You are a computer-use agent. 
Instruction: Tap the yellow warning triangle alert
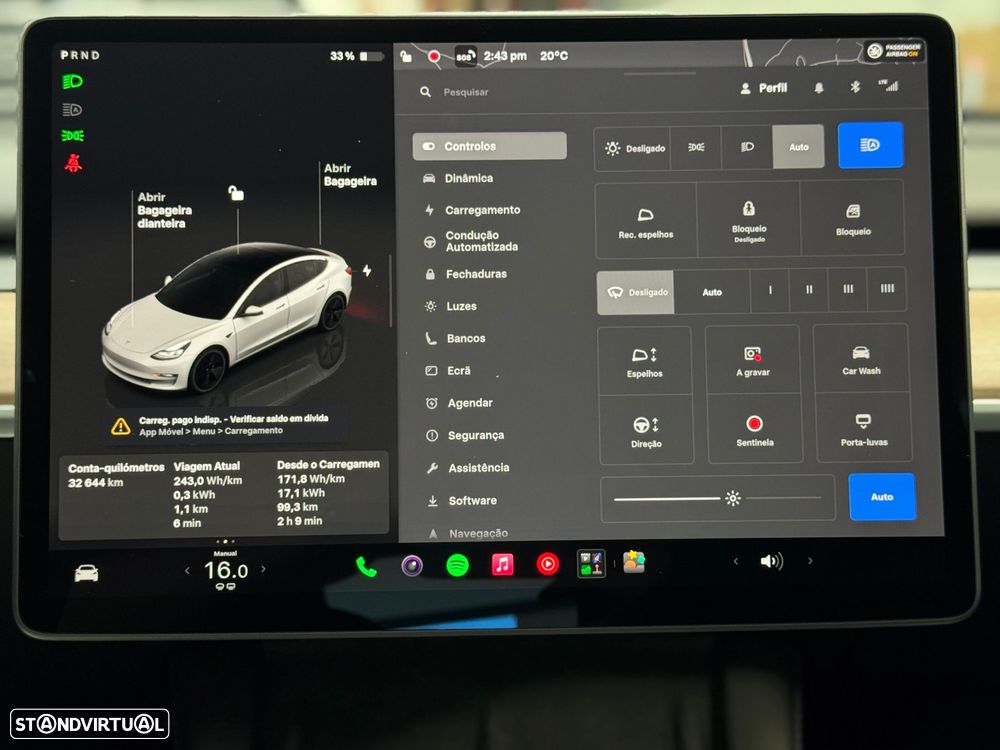[121, 426]
